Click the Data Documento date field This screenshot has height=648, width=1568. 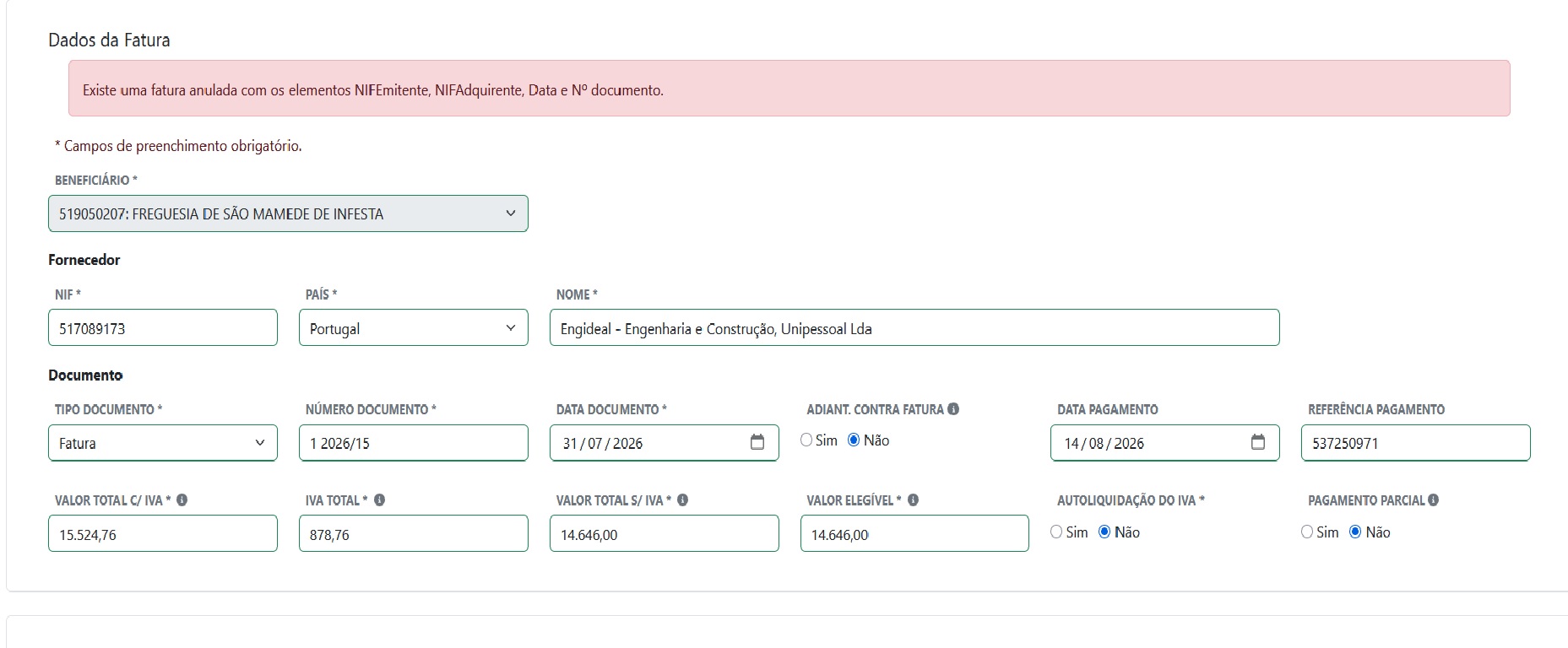click(665, 443)
